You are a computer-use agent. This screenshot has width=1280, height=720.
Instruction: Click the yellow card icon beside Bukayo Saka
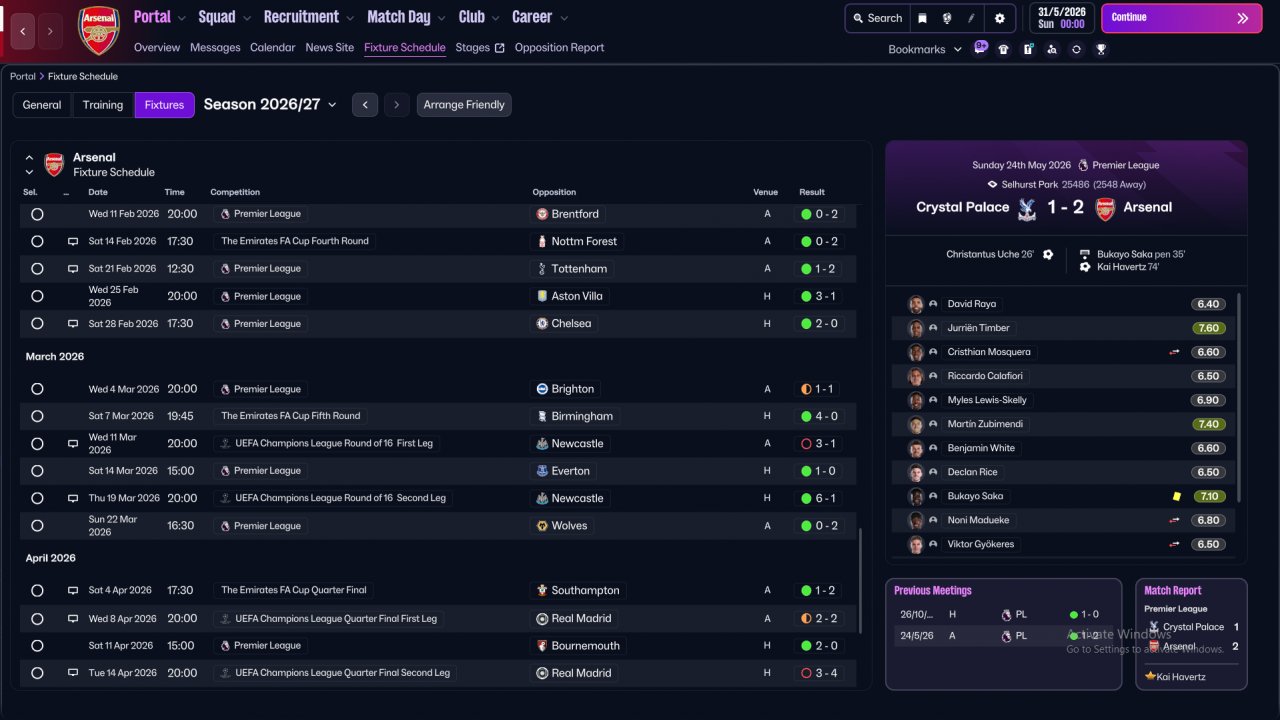click(1177, 496)
